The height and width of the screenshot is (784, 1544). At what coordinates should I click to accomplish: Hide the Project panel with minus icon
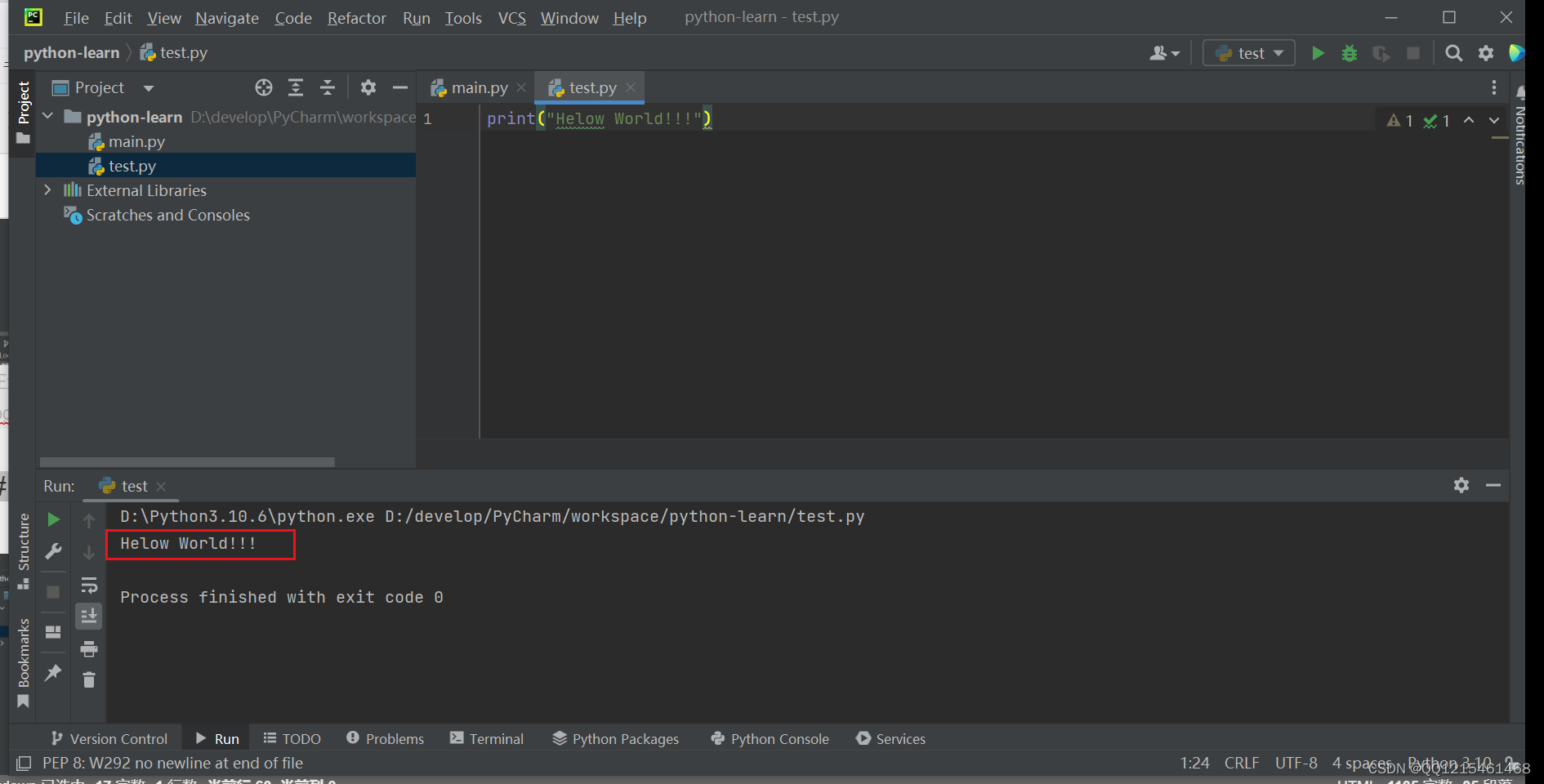click(400, 87)
